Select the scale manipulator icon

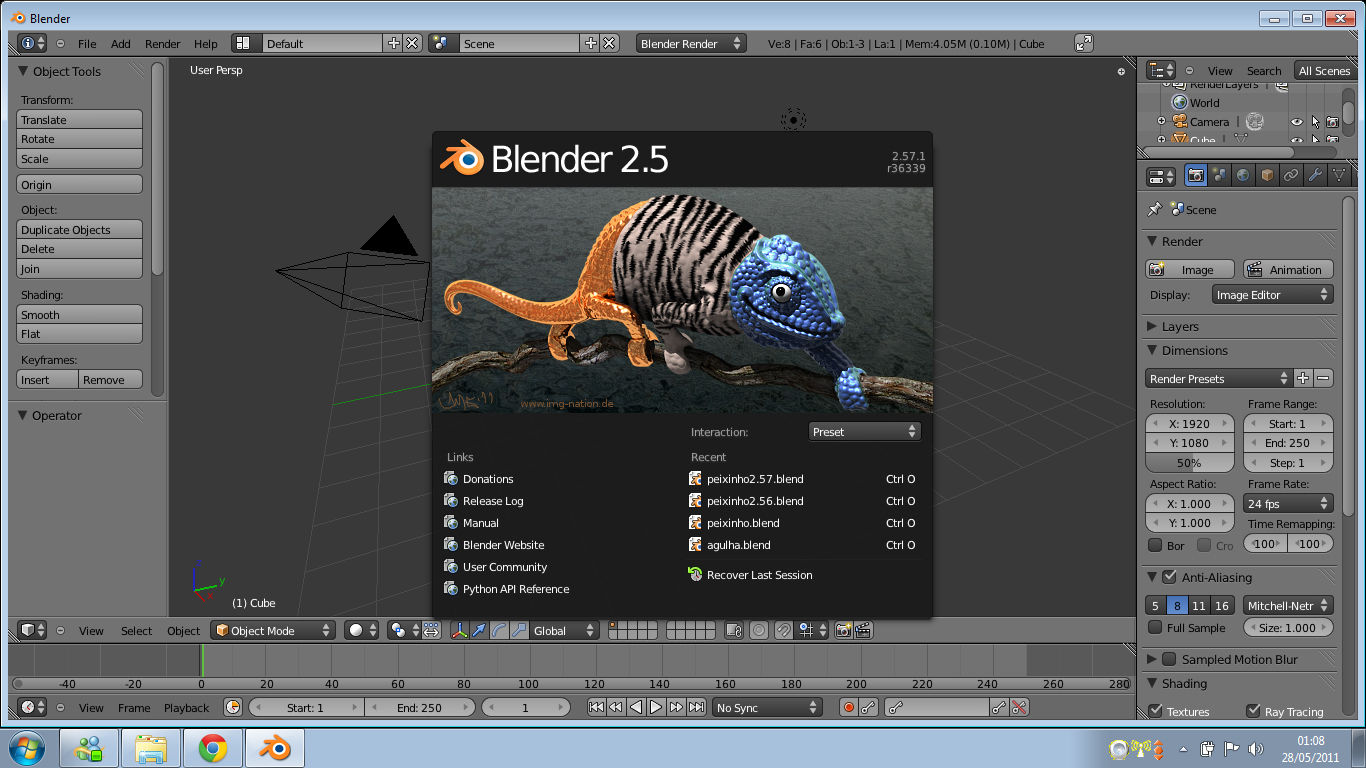coord(519,631)
